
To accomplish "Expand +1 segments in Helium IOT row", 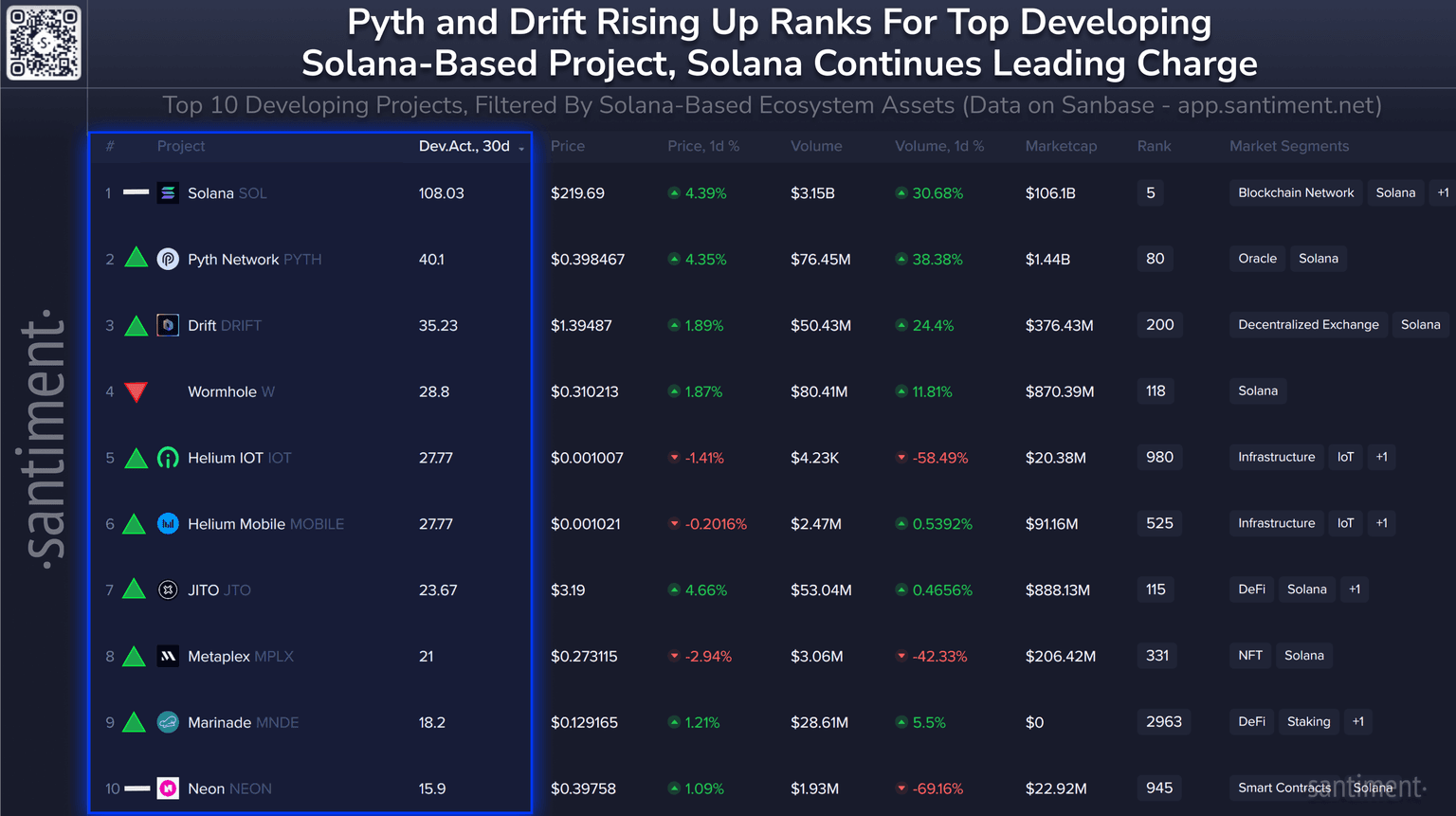I will pos(1381,457).
